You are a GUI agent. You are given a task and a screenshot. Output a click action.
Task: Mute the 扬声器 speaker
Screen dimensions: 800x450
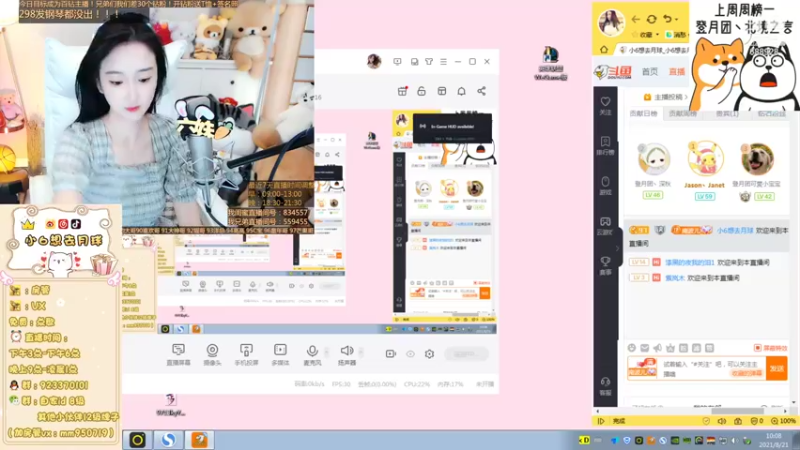coord(347,354)
